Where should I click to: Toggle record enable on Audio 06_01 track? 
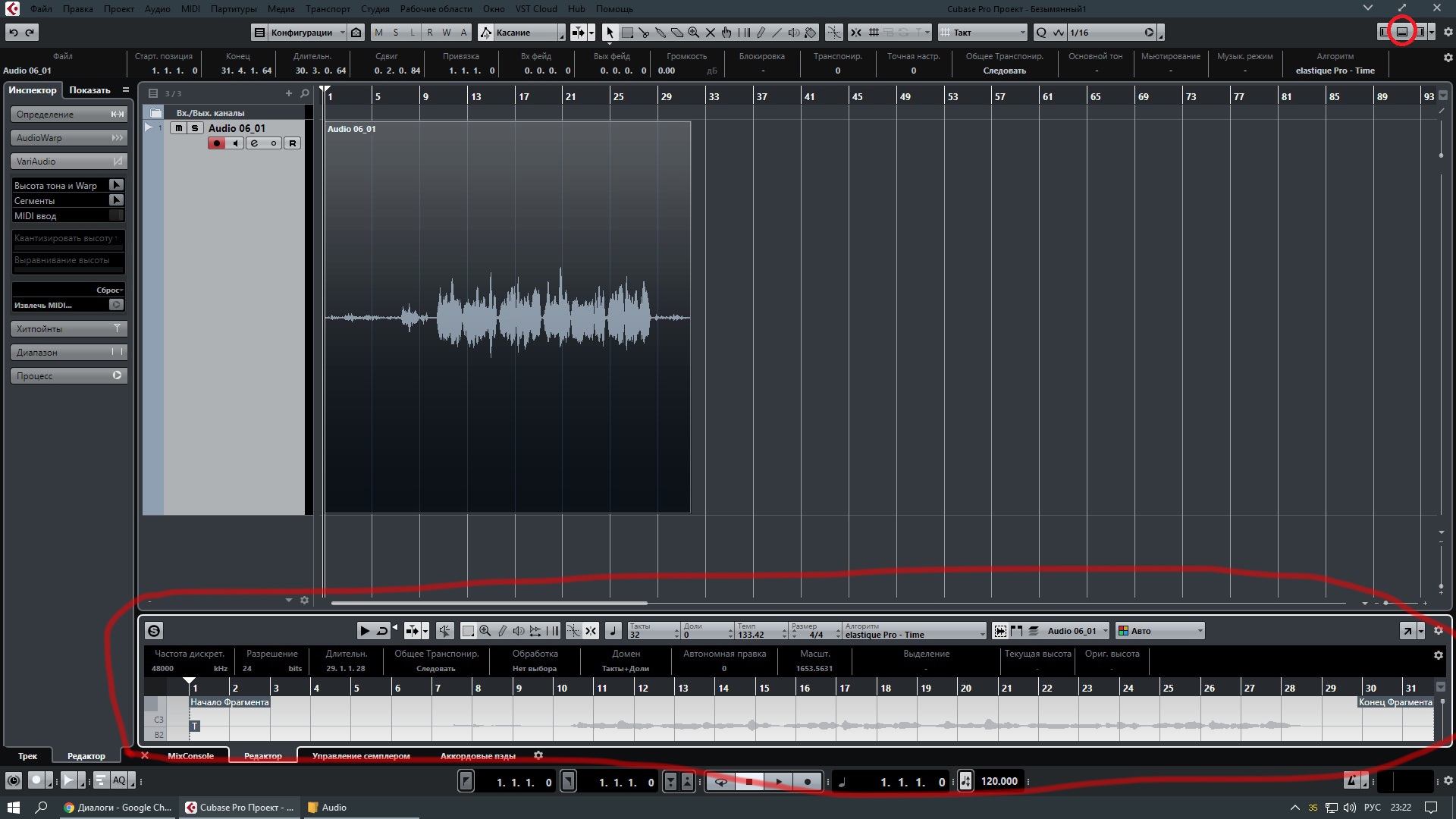217,143
